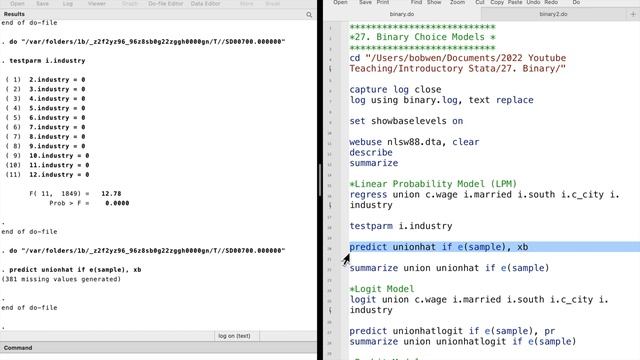Click the More toolbar item in Stata

coord(247,3)
